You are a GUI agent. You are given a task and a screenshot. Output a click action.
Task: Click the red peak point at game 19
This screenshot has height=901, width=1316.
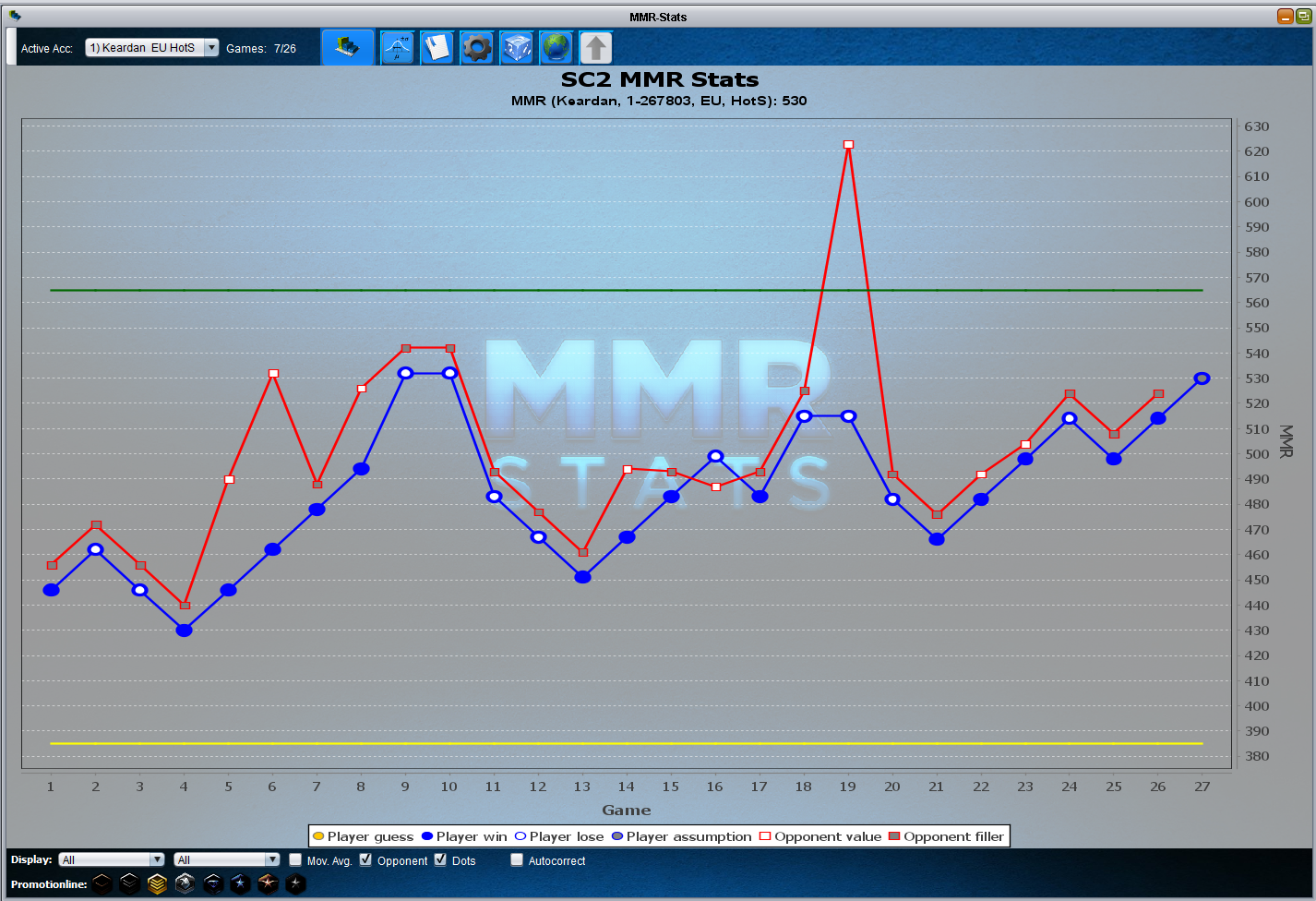pos(848,144)
